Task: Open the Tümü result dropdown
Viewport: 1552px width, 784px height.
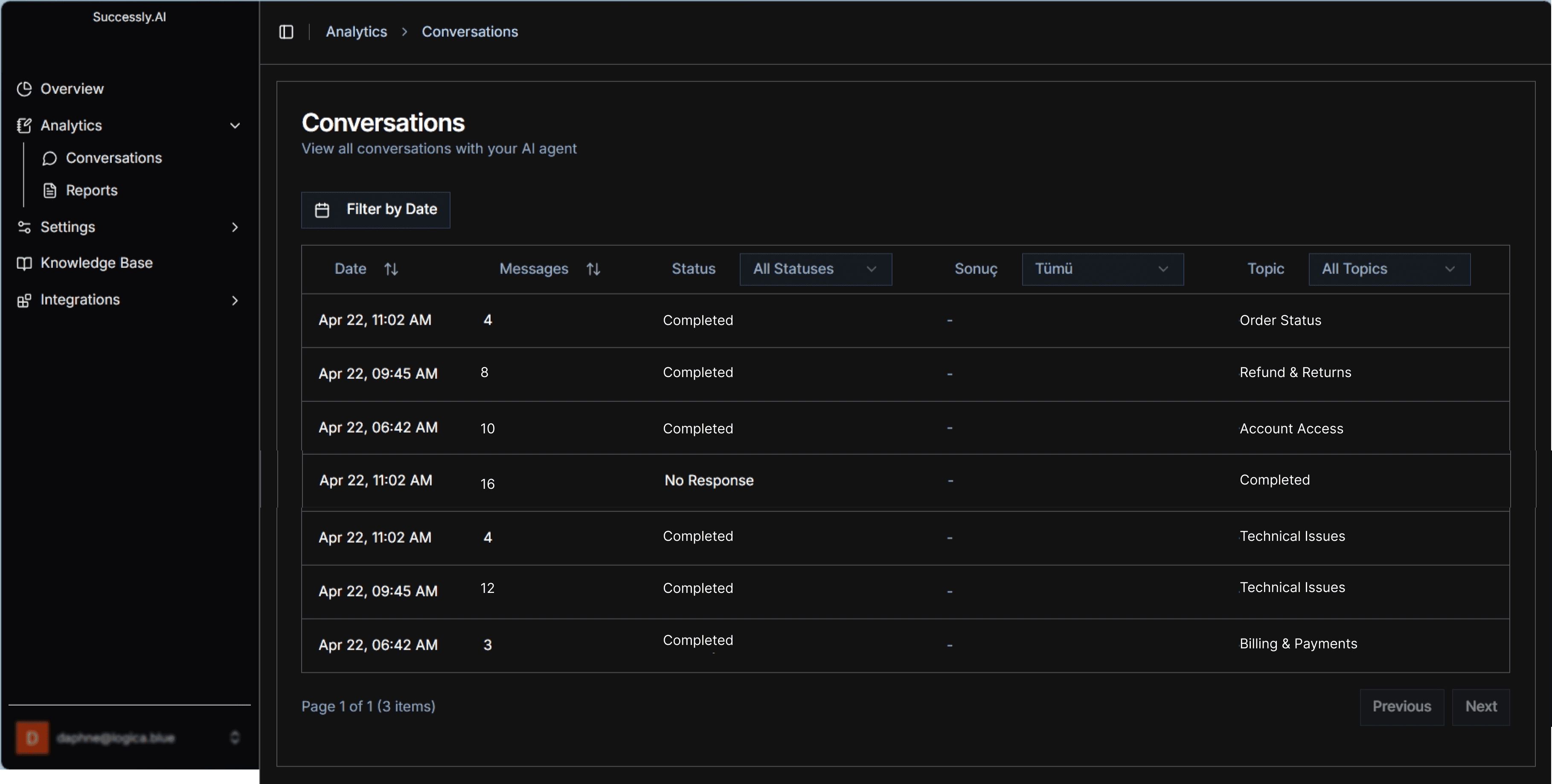Action: (x=1102, y=269)
